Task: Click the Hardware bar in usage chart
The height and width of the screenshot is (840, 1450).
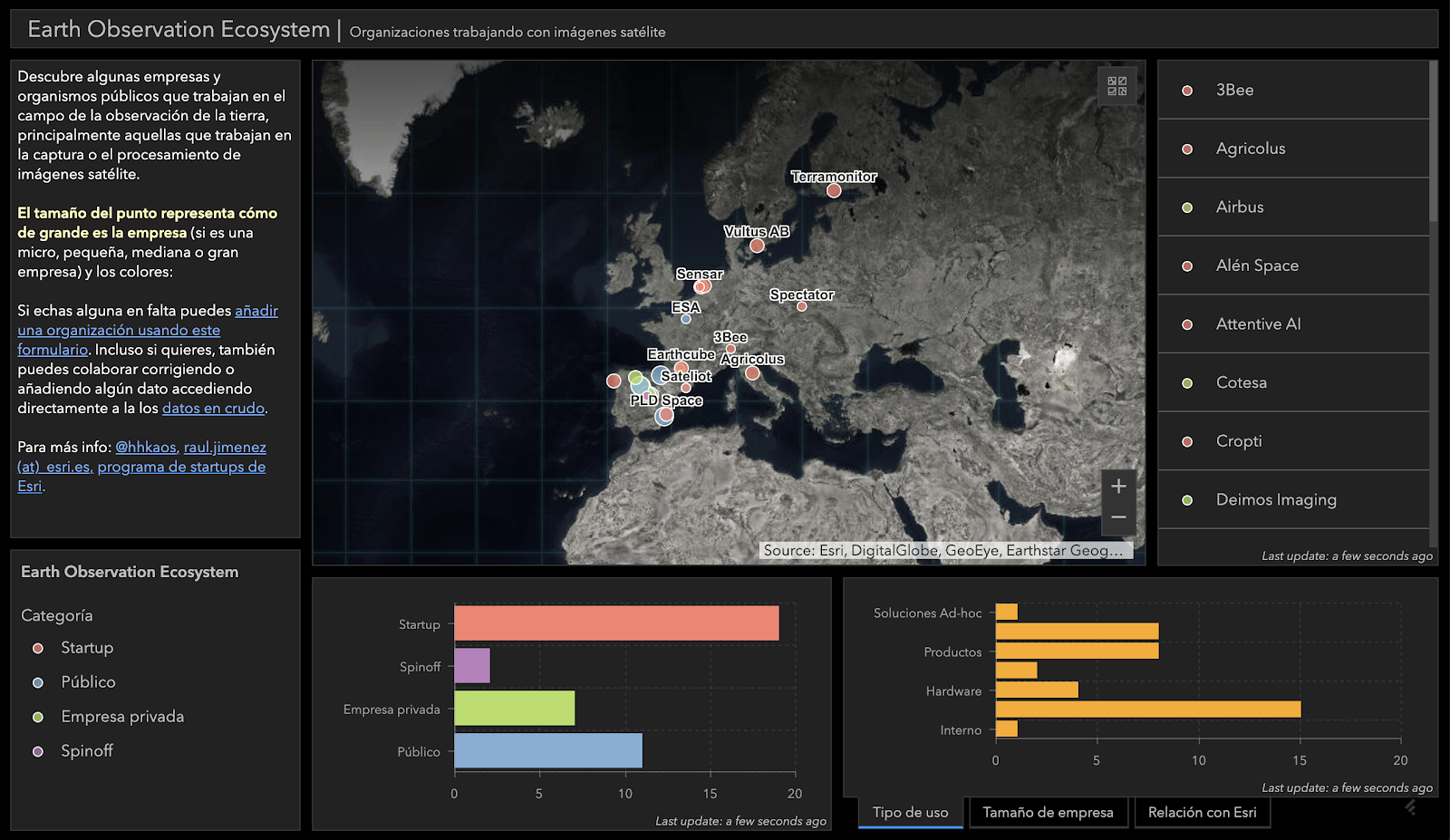Action: [1037, 690]
